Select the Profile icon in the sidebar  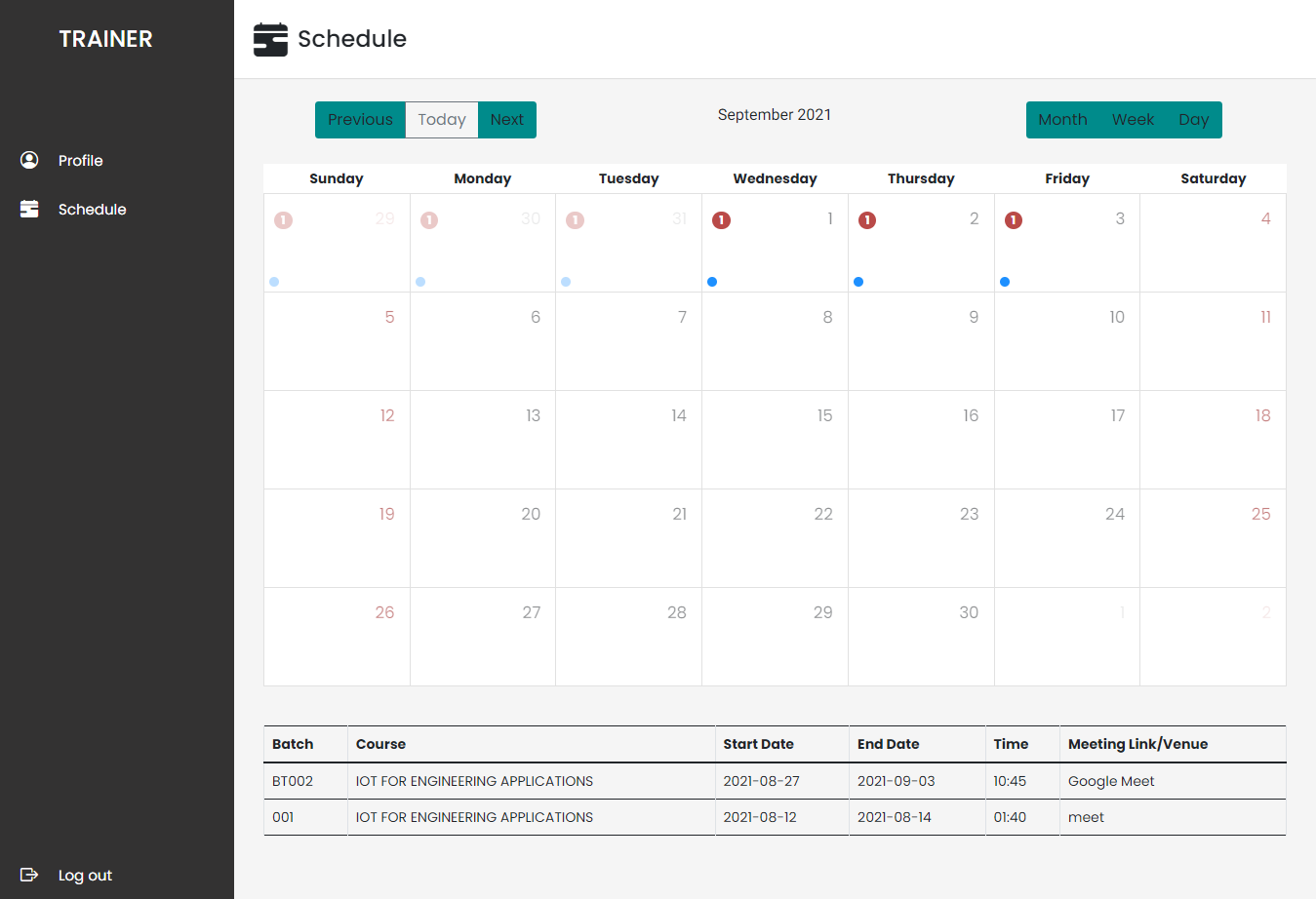pos(29,160)
